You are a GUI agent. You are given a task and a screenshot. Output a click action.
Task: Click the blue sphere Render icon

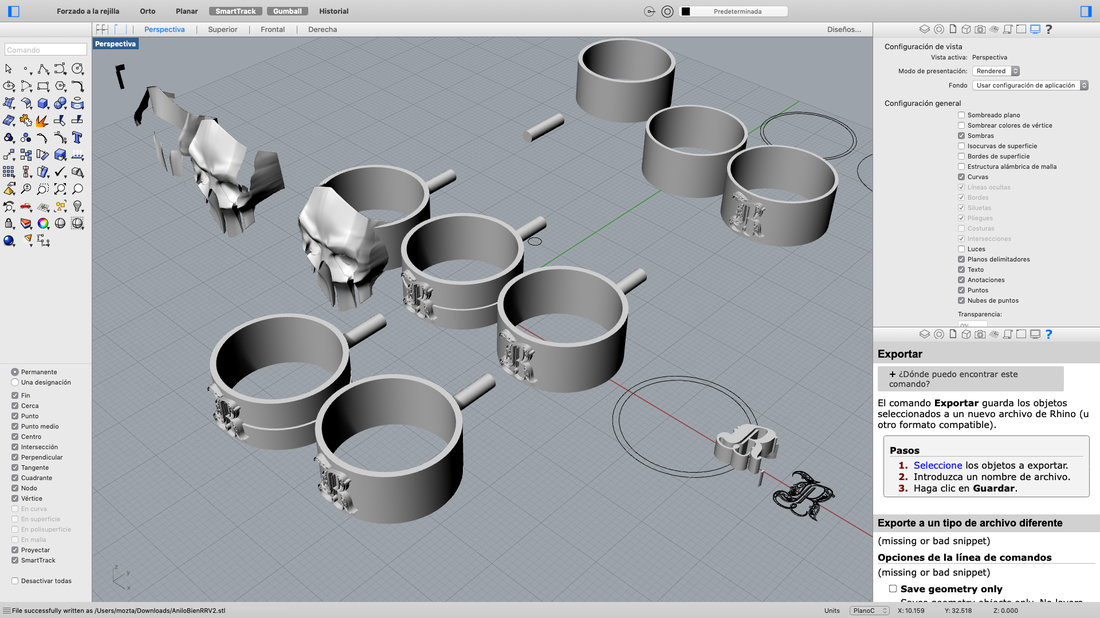pyautogui.click(x=8, y=241)
